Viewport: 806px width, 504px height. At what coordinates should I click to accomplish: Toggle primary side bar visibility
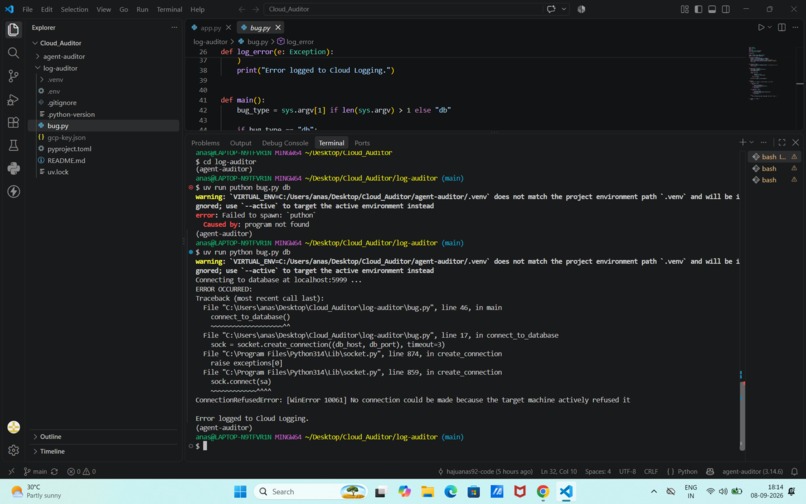tap(698, 9)
